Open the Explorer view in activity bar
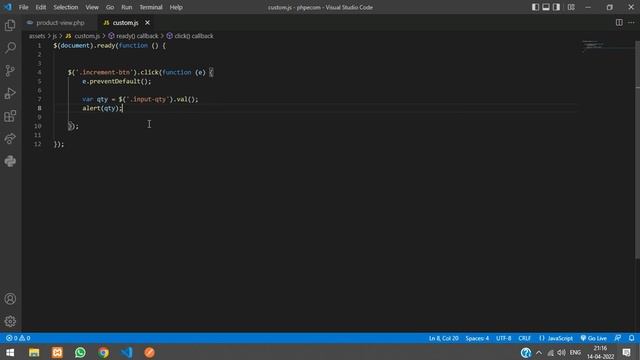 click(x=10, y=25)
